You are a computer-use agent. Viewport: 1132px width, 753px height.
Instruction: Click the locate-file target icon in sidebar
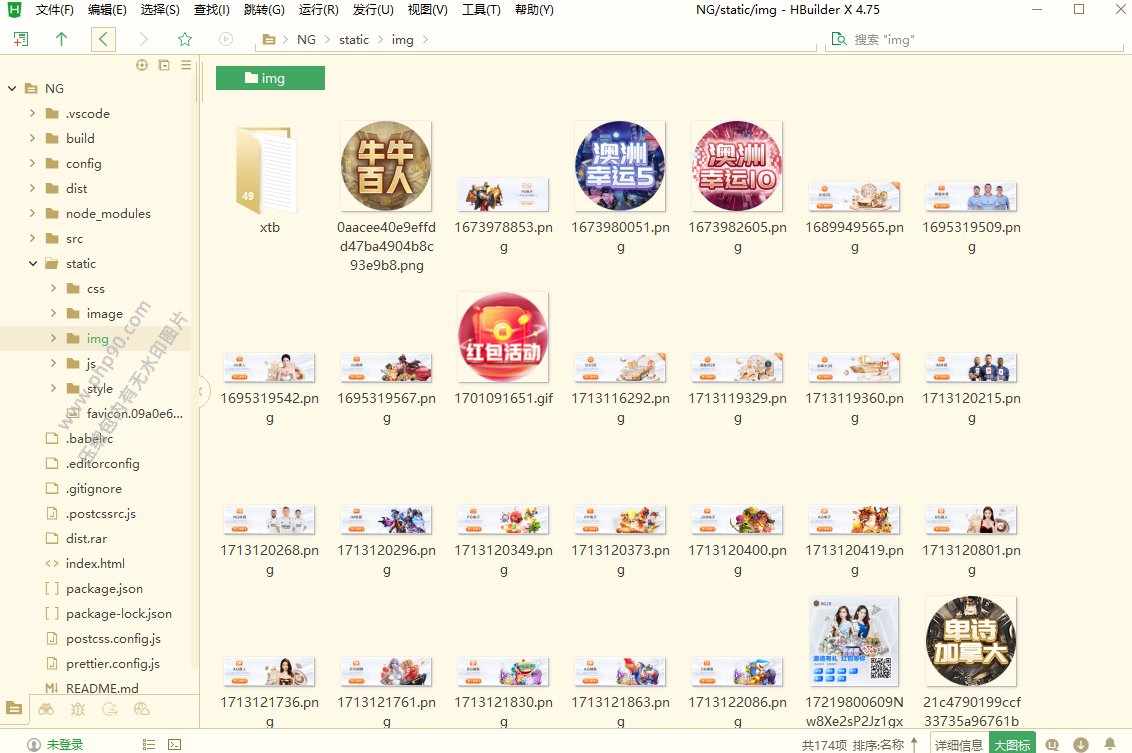[142, 65]
